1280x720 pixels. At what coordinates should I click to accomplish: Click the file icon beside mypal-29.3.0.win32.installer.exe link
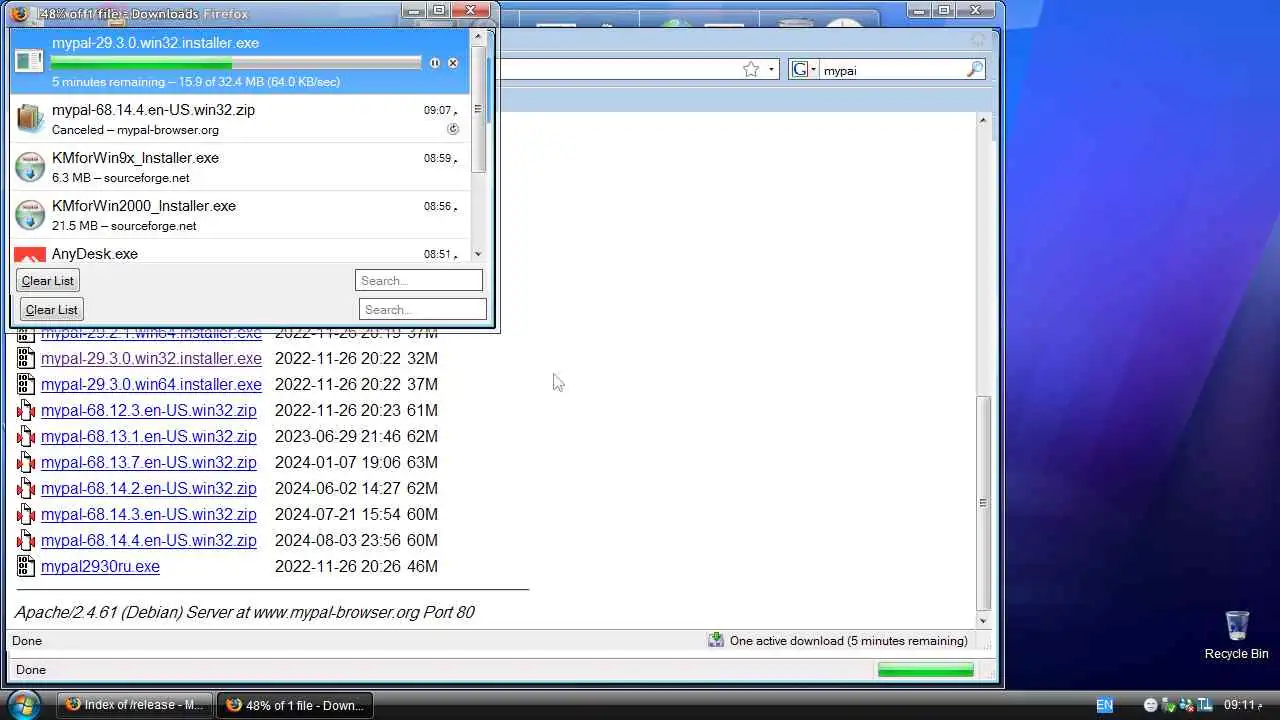click(x=26, y=358)
